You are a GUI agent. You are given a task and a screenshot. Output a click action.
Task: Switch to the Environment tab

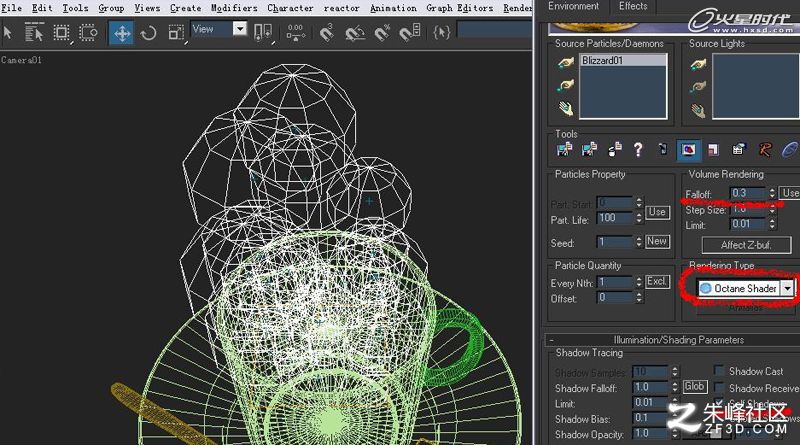pyautogui.click(x=573, y=7)
